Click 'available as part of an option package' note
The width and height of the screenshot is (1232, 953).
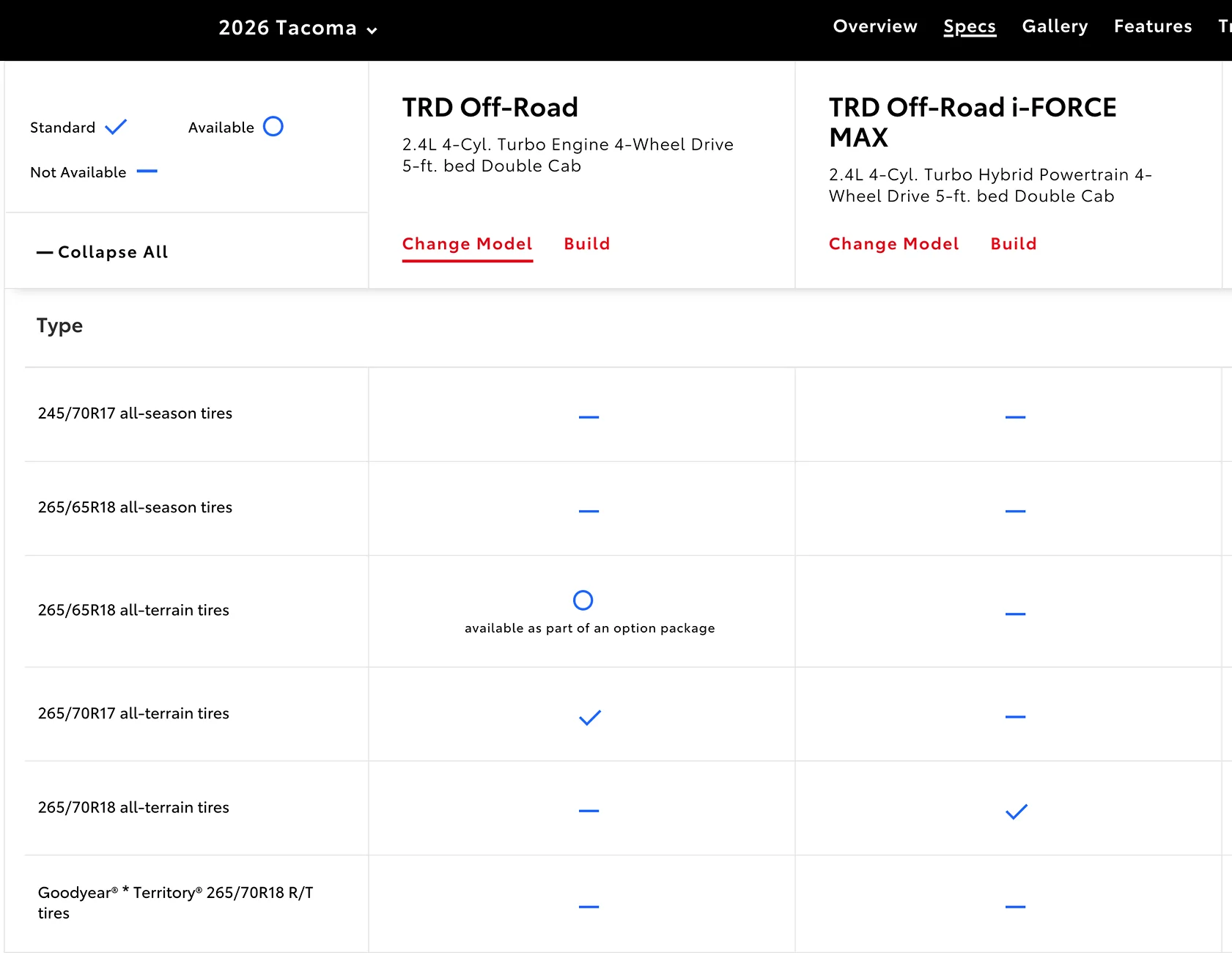[x=589, y=628]
